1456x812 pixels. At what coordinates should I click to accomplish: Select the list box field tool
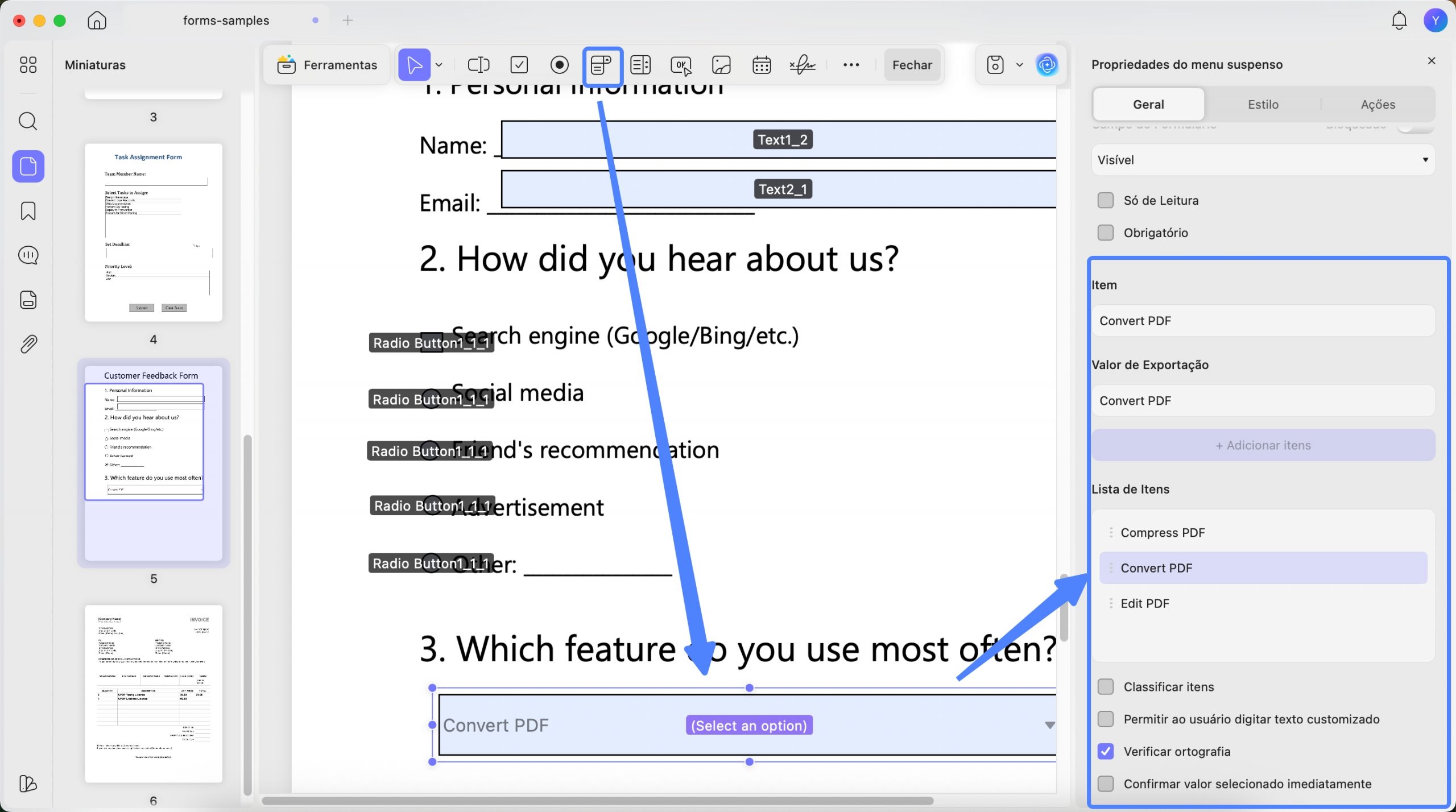pyautogui.click(x=640, y=65)
